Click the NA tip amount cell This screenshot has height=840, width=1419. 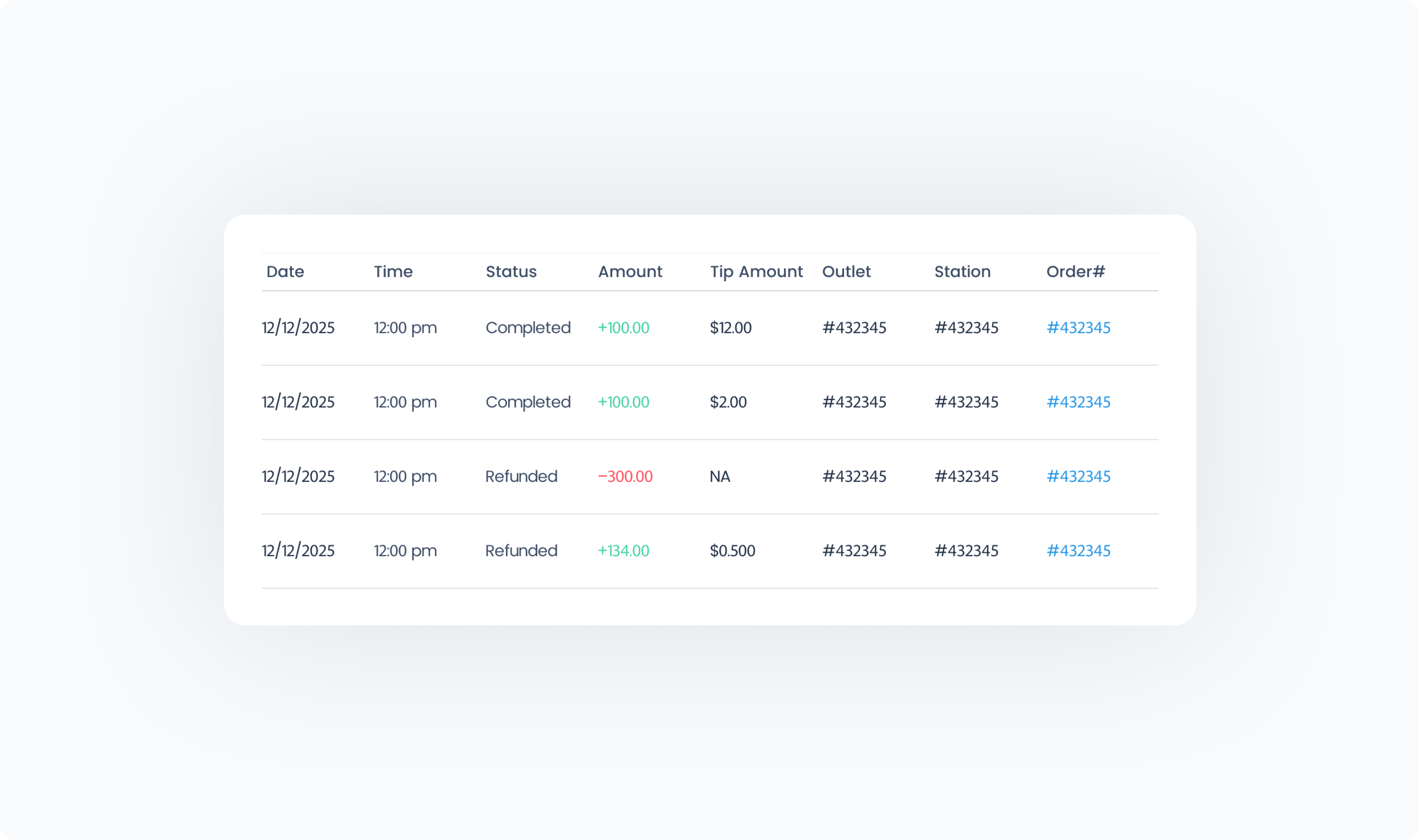point(720,477)
